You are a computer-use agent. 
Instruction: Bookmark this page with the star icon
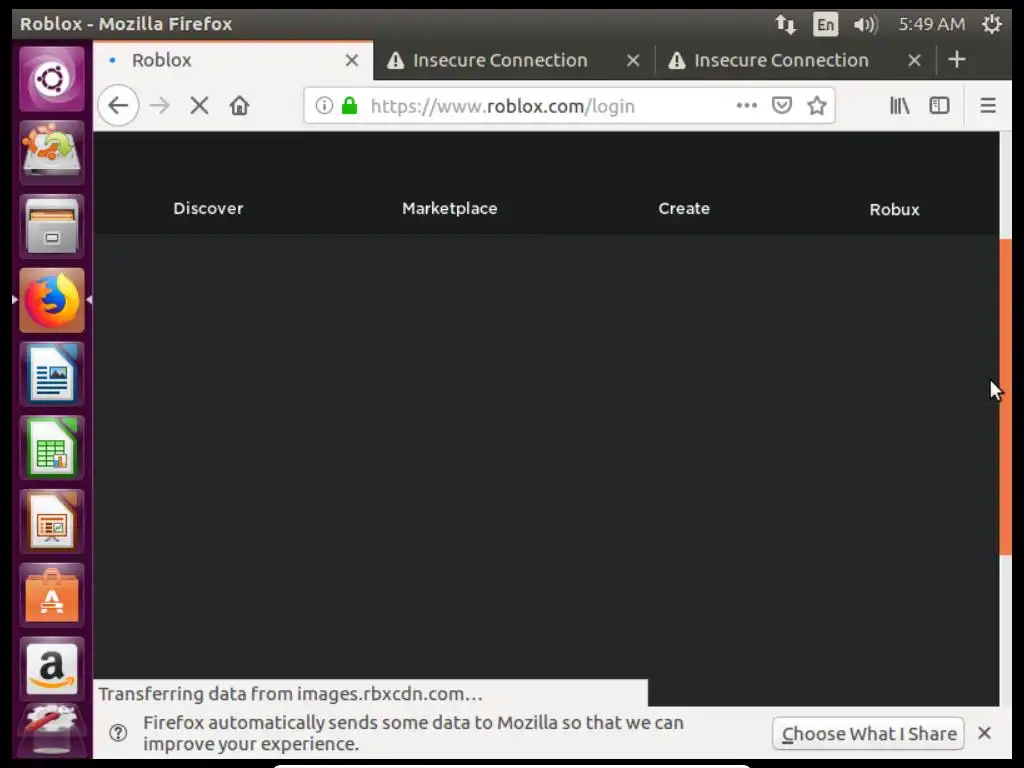click(817, 105)
